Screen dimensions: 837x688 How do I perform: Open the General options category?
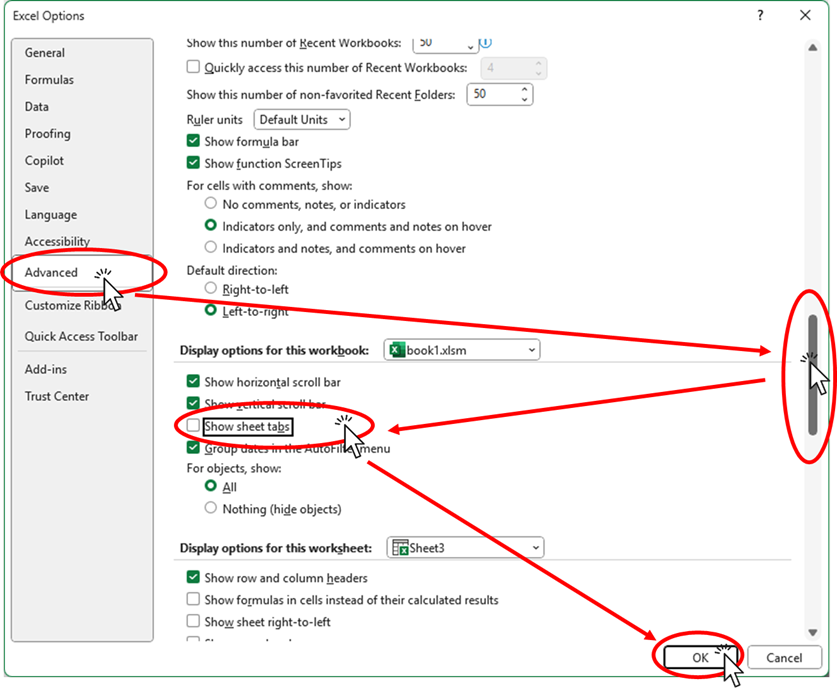click(x=45, y=53)
